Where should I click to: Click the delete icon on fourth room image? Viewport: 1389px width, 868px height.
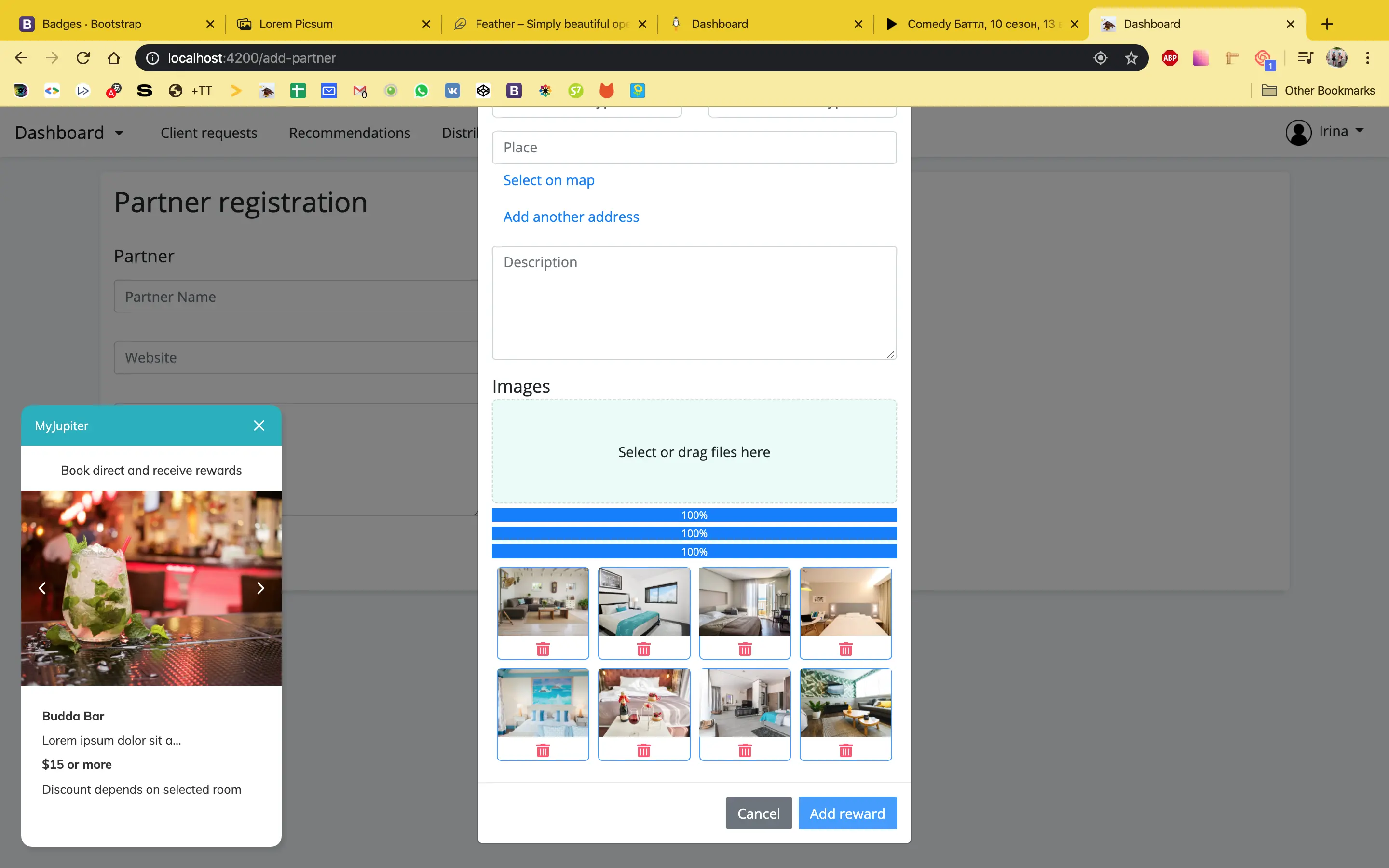click(845, 648)
